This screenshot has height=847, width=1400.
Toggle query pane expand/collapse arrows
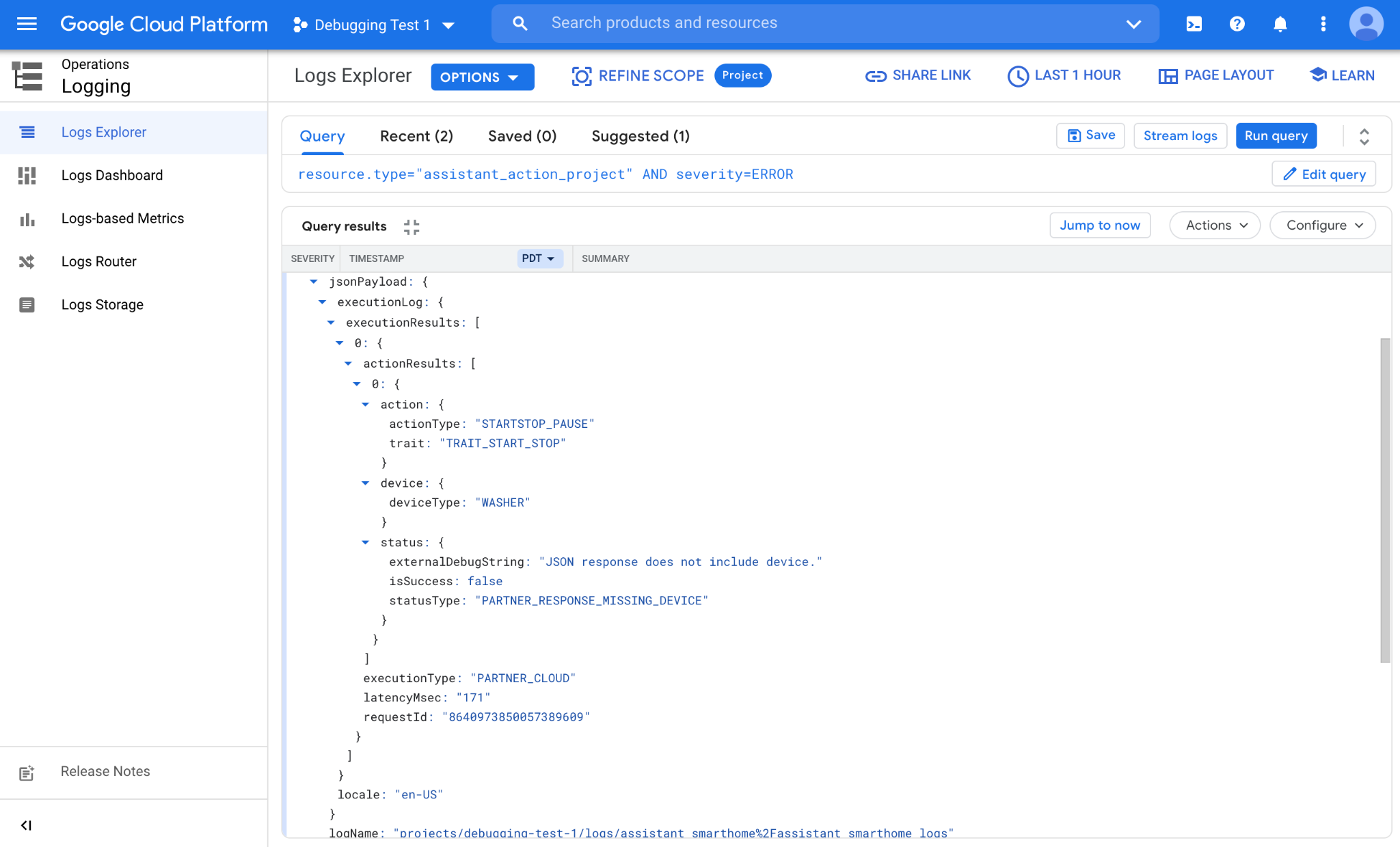click(1364, 137)
